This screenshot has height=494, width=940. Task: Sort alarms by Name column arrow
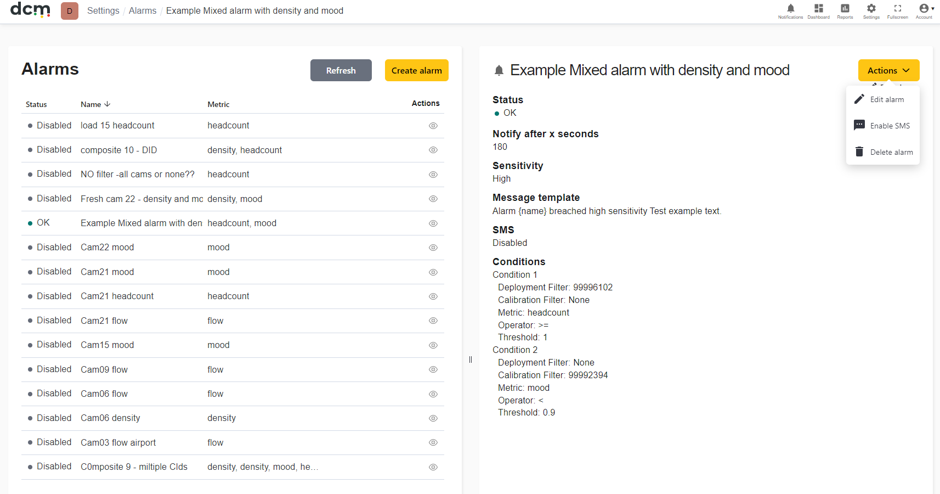click(107, 104)
